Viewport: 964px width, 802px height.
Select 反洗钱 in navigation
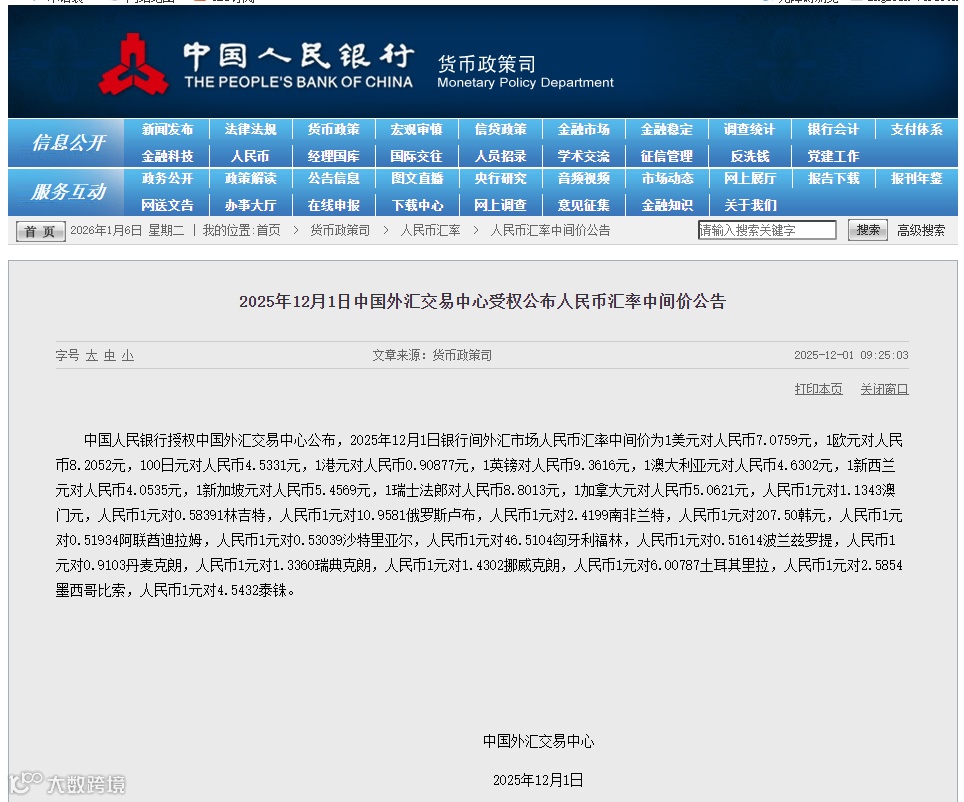coord(750,156)
